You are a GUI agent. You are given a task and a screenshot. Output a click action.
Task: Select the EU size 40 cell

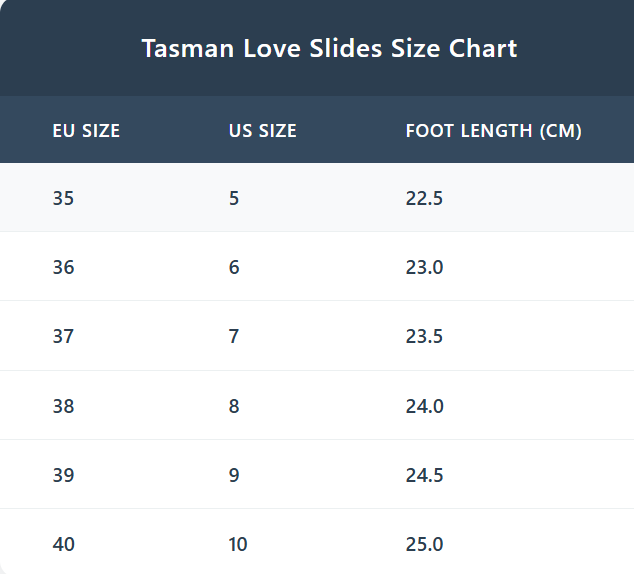64,544
